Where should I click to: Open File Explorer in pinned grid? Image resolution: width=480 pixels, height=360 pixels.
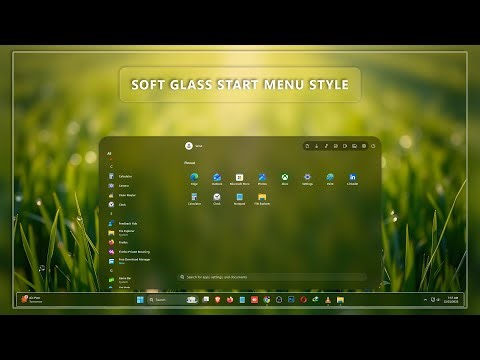pos(262,199)
